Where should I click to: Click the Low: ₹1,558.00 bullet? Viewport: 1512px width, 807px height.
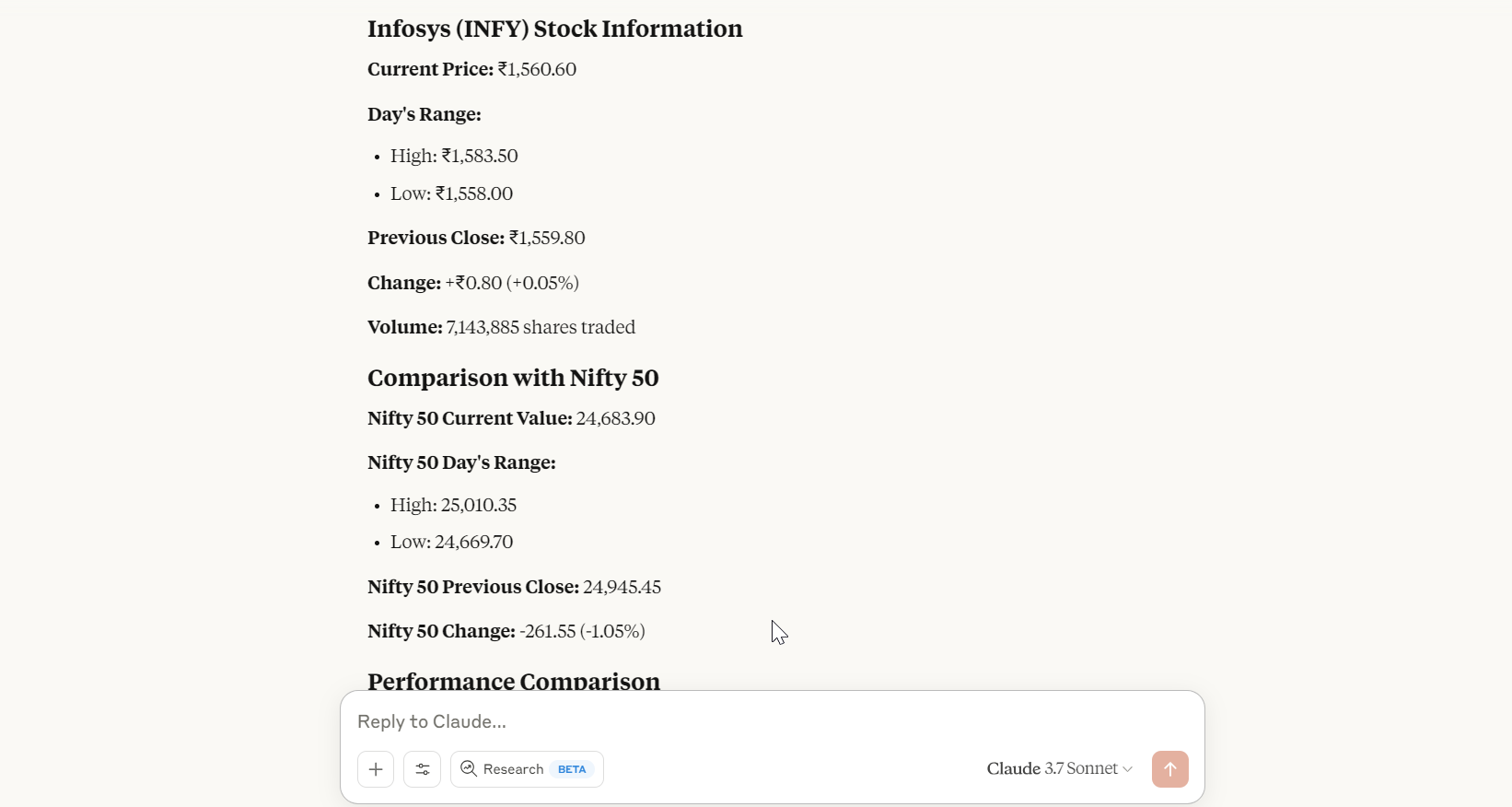[x=452, y=193]
